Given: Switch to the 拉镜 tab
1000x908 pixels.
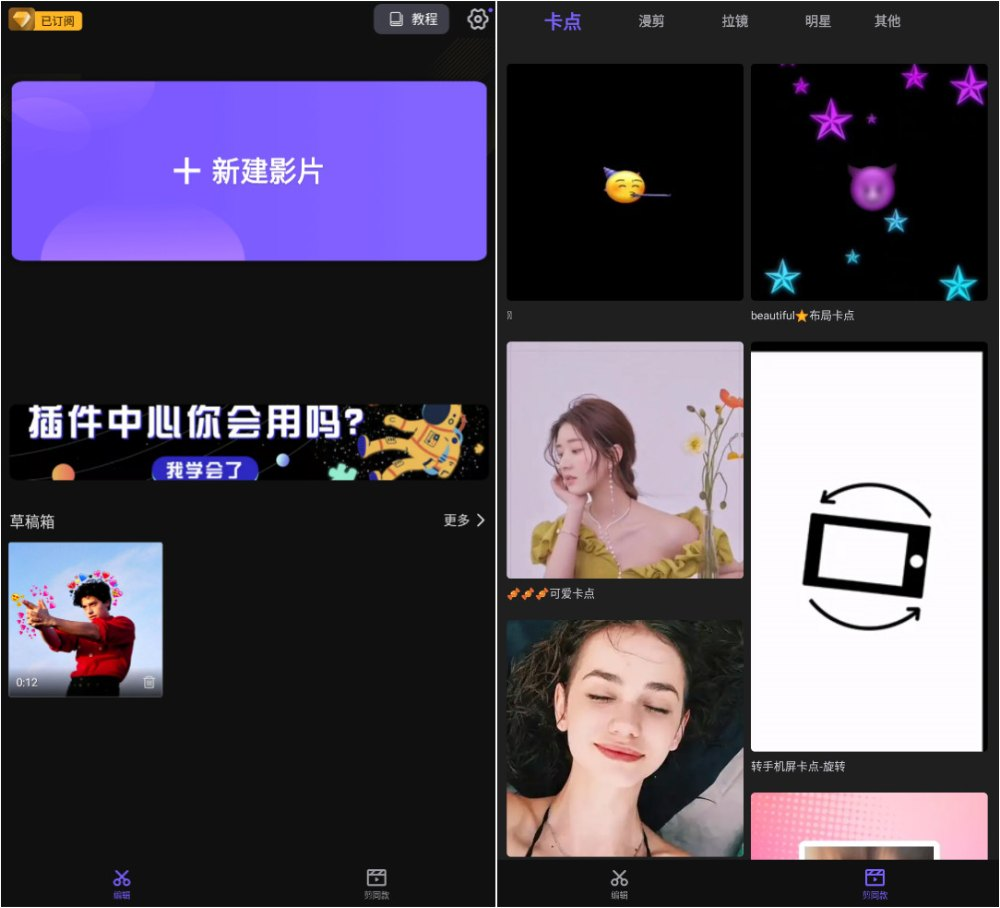Looking at the screenshot, I should [735, 21].
